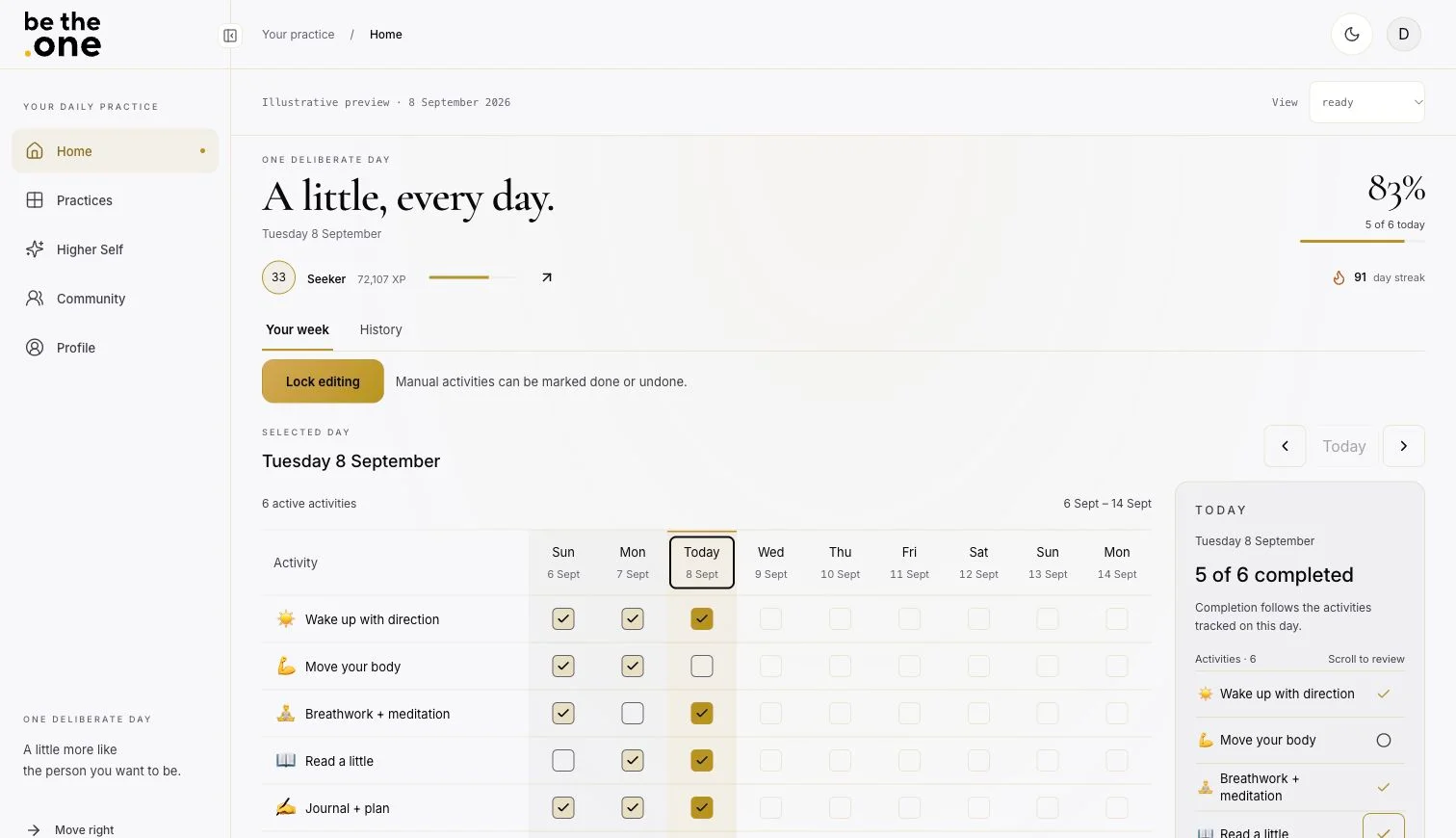Click the Scroll to review text
The image size is (1456, 838).
pos(1366,660)
